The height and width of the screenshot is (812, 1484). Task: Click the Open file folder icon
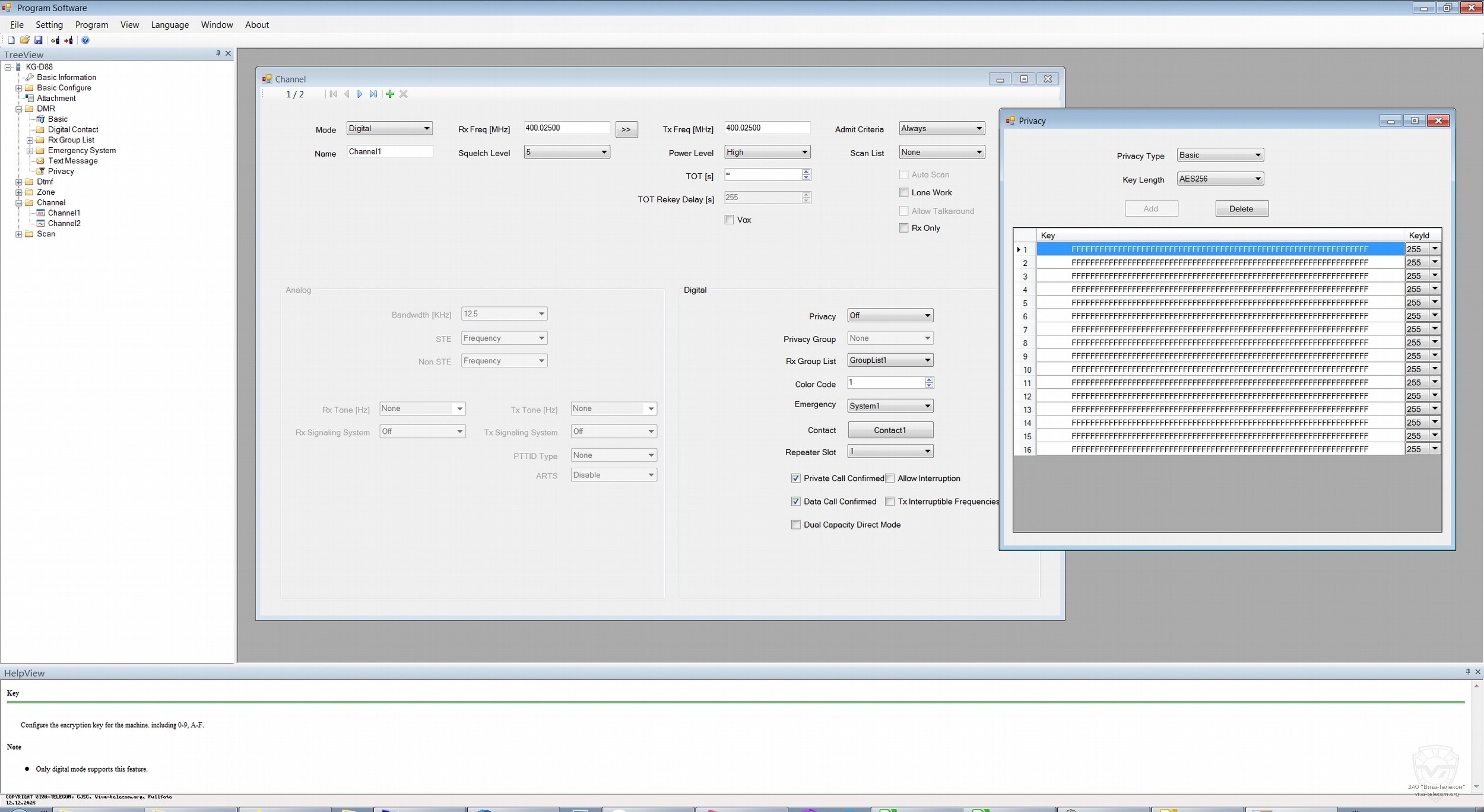[x=24, y=40]
